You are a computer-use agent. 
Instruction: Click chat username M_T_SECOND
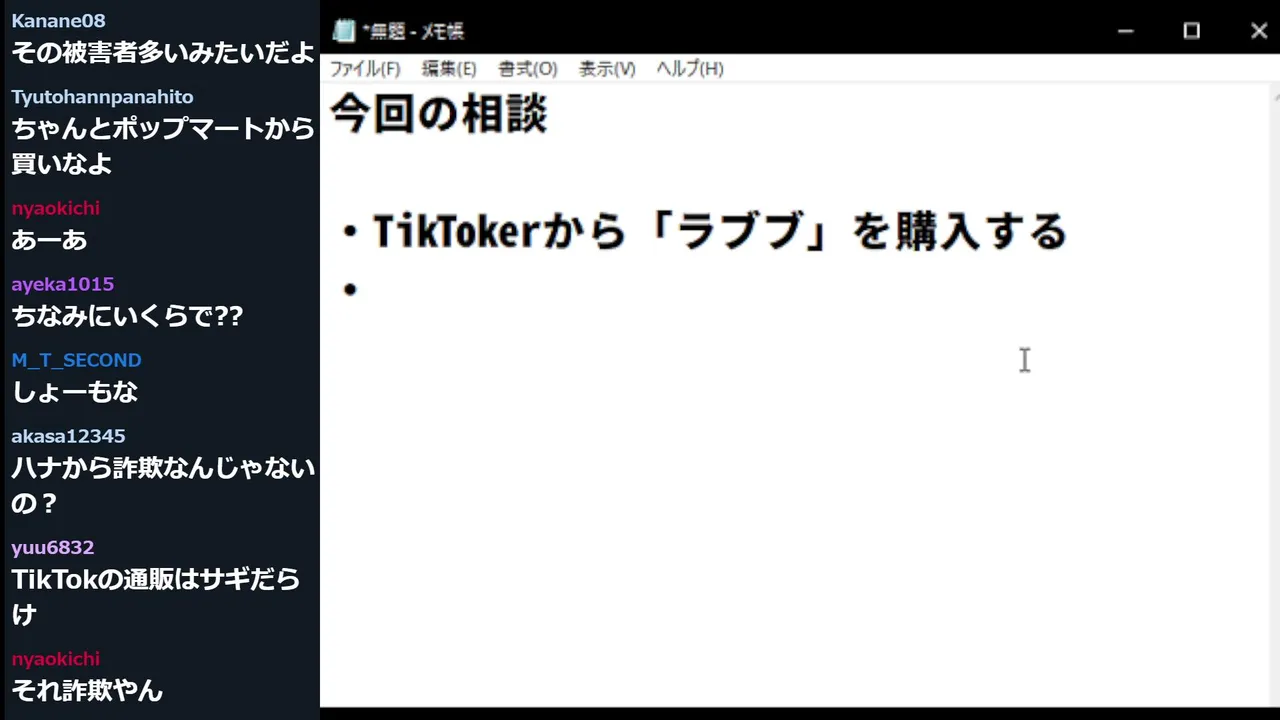tap(76, 360)
